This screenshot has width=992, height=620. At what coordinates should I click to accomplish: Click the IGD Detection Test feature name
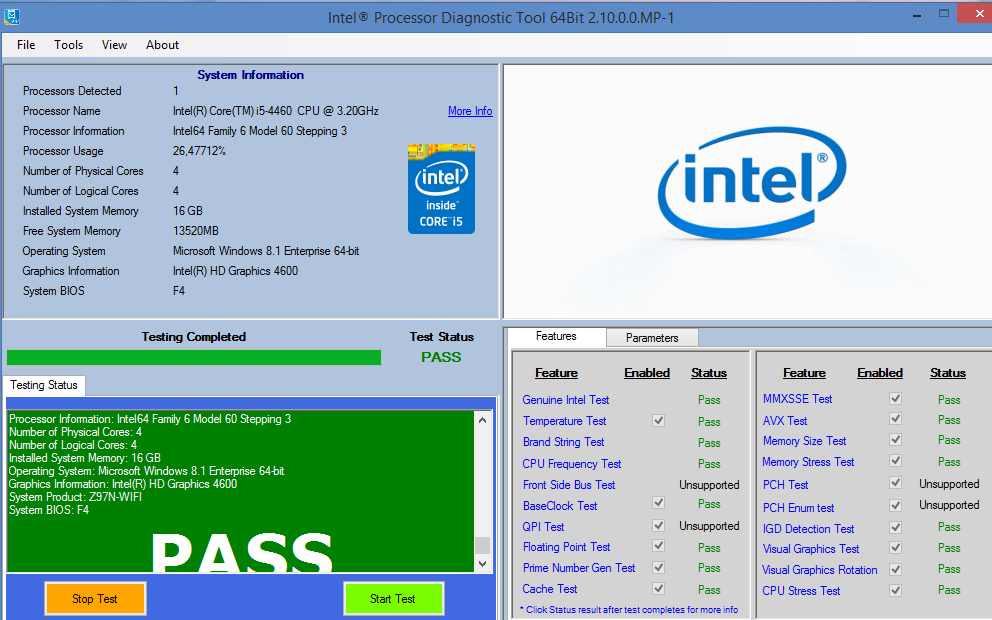point(808,528)
